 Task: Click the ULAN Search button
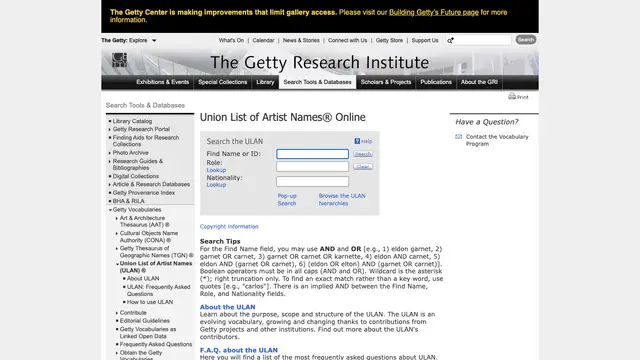362,154
